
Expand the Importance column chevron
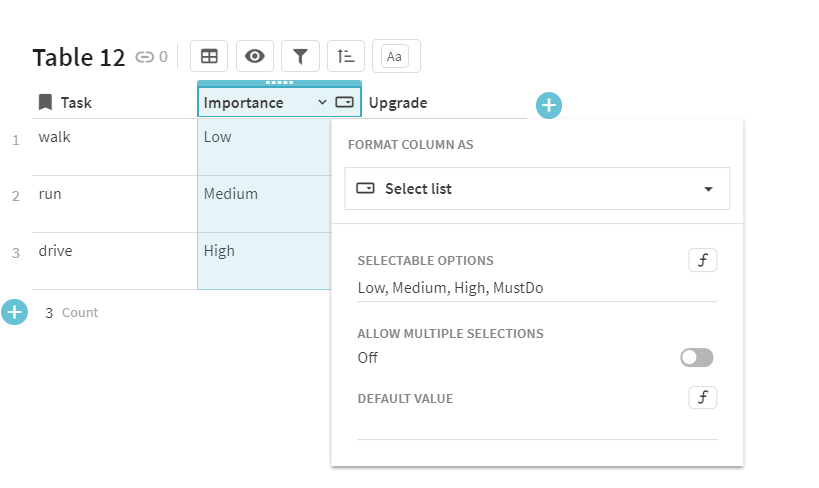pos(322,102)
